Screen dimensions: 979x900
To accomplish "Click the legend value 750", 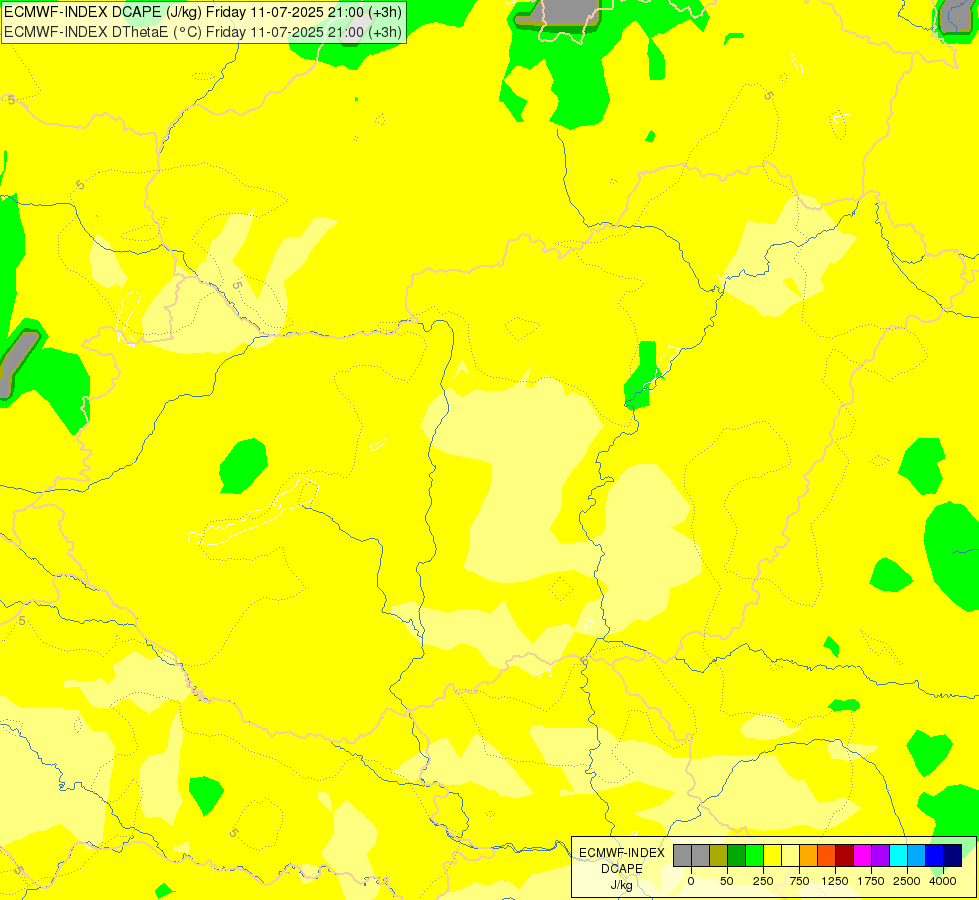I will point(799,881).
